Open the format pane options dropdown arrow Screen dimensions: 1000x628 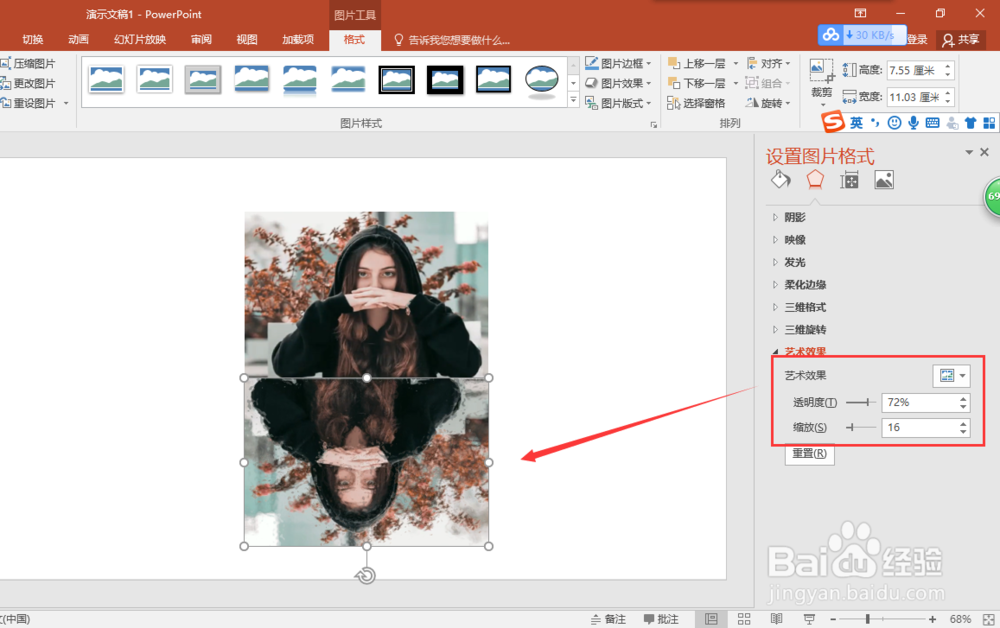tap(969, 152)
